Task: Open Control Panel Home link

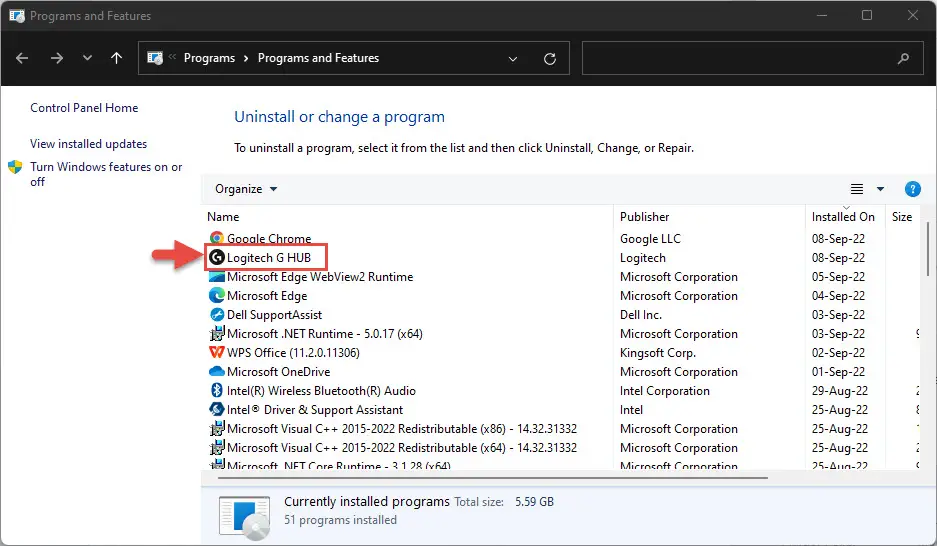Action: (84, 108)
